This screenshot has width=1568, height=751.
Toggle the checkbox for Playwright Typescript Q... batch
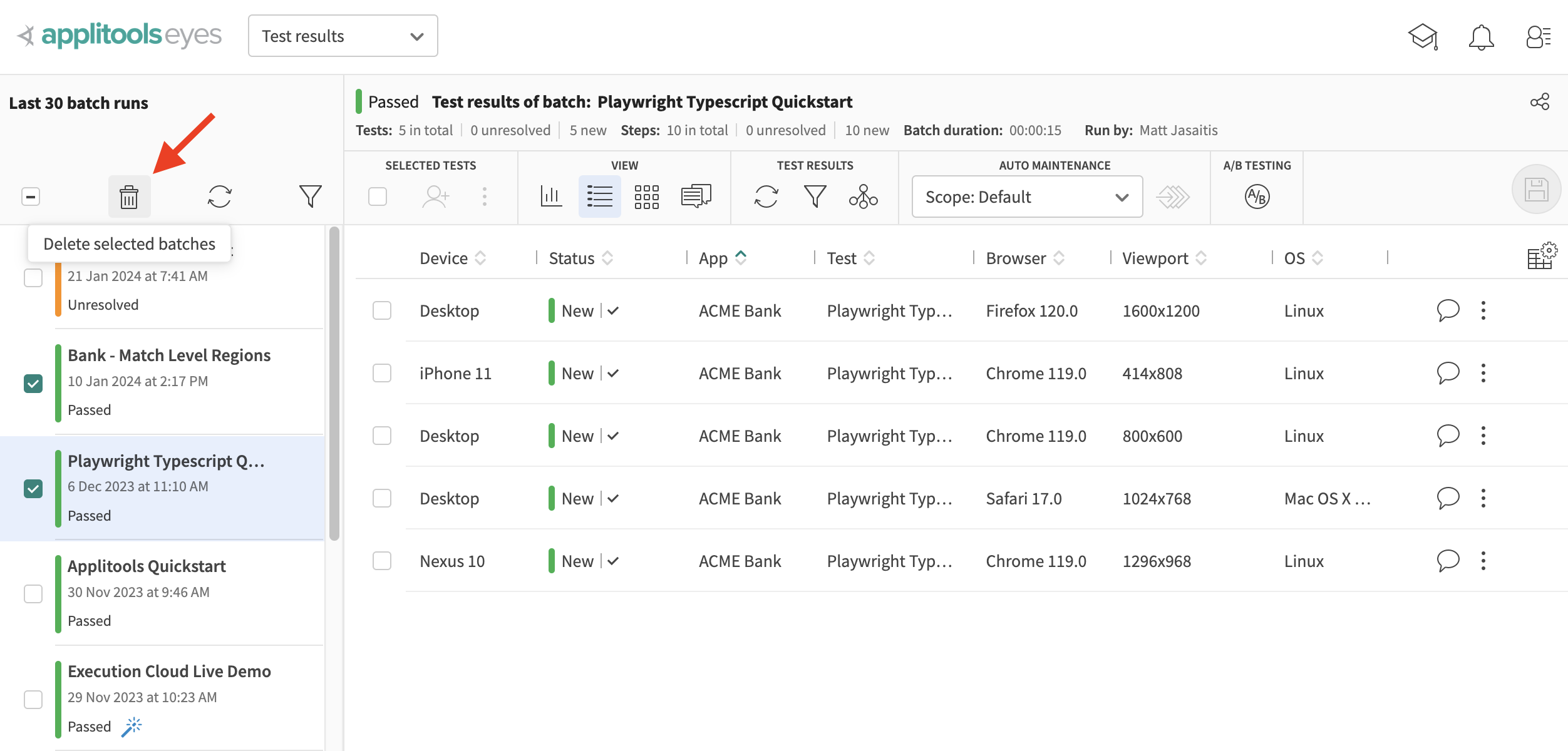pos(33,488)
